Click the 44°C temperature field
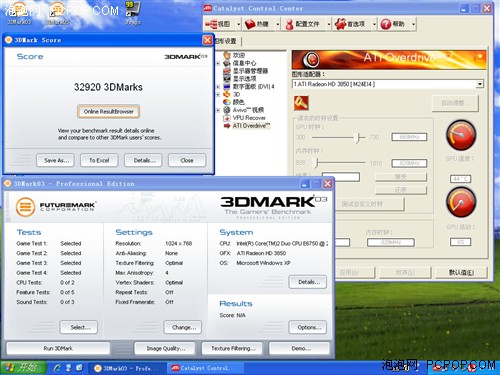The image size is (500, 375). pyautogui.click(x=461, y=179)
